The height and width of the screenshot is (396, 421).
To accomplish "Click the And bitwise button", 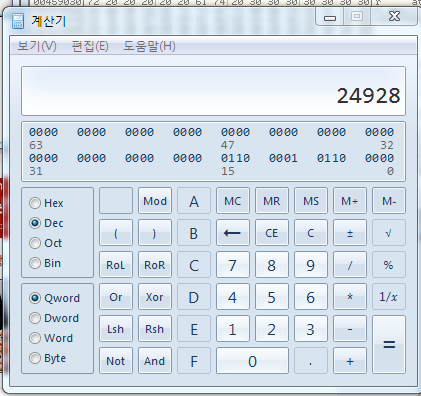I will tap(155, 361).
